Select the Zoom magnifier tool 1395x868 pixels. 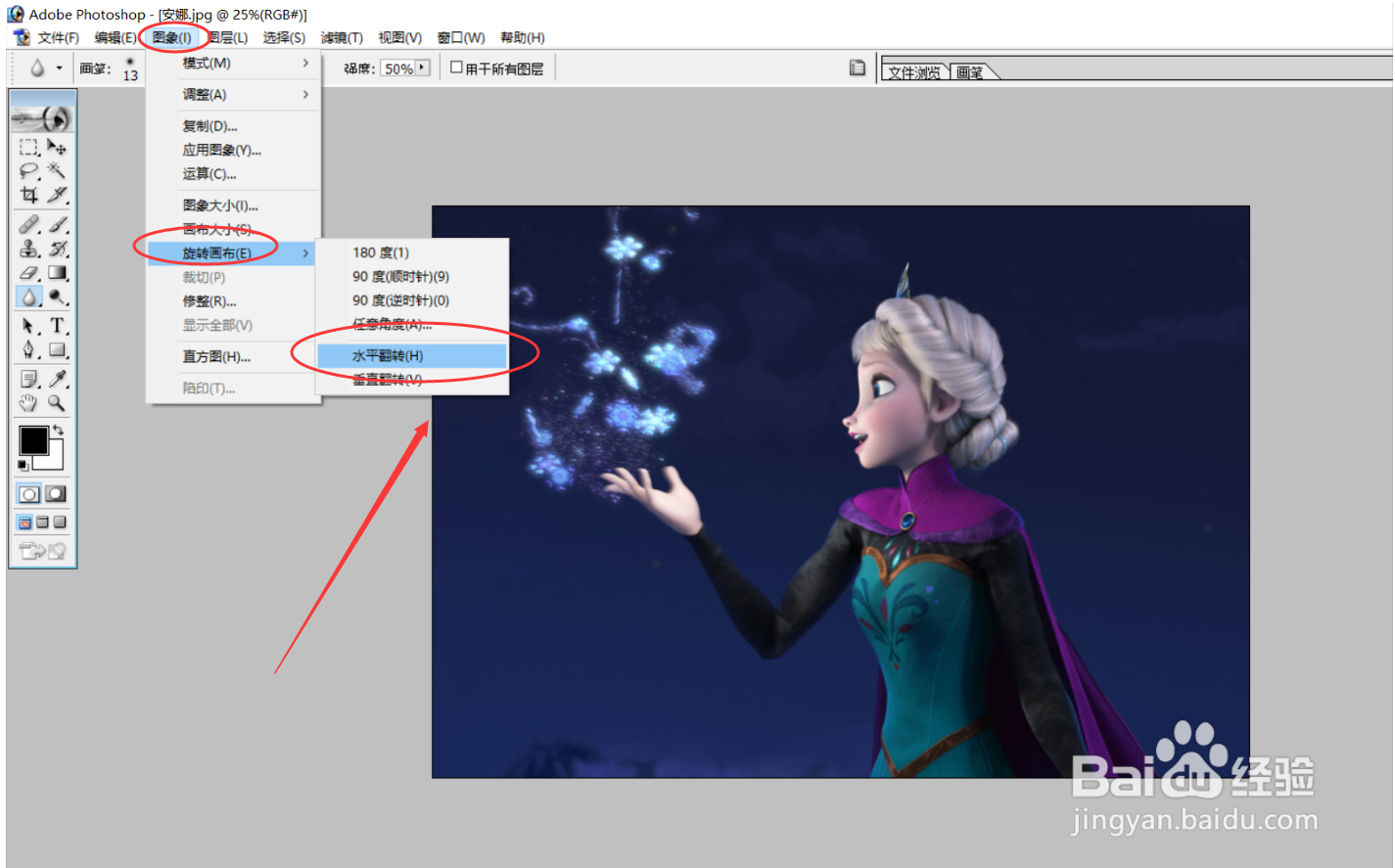coord(57,402)
